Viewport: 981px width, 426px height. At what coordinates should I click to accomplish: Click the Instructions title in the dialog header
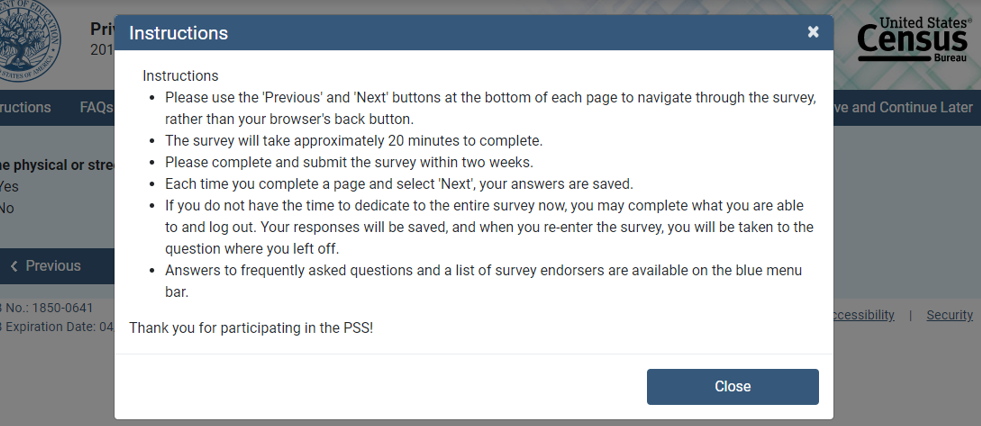(179, 33)
